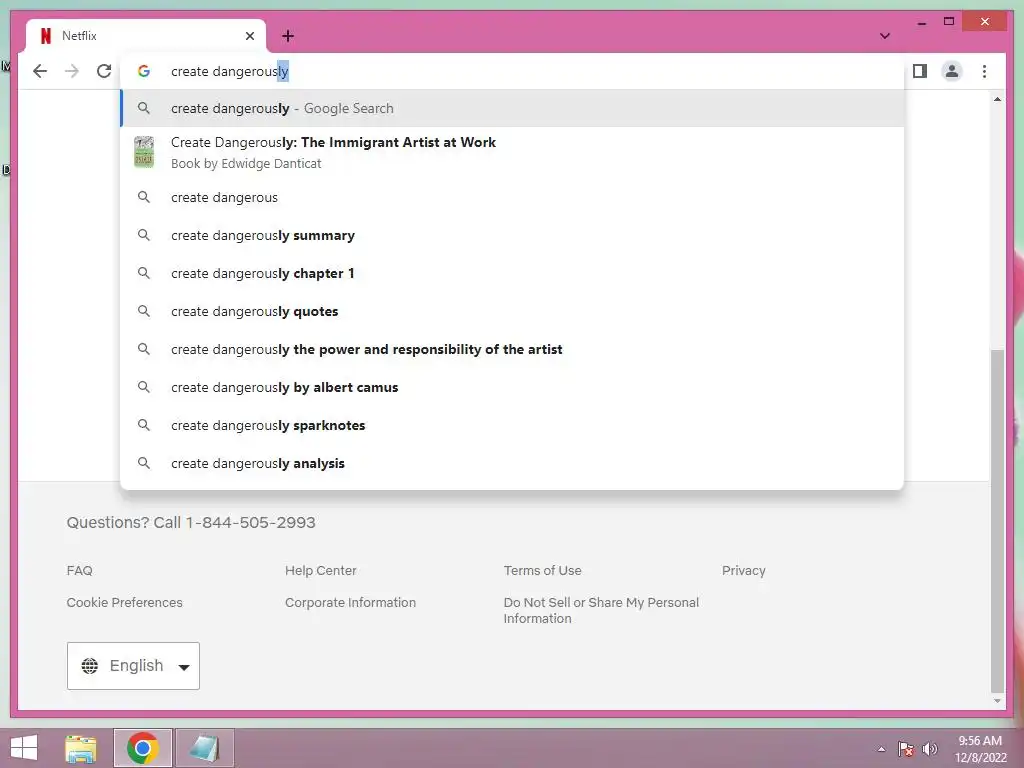The width and height of the screenshot is (1024, 768).
Task: Open the notepad app taskbar icon
Action: click(204, 748)
